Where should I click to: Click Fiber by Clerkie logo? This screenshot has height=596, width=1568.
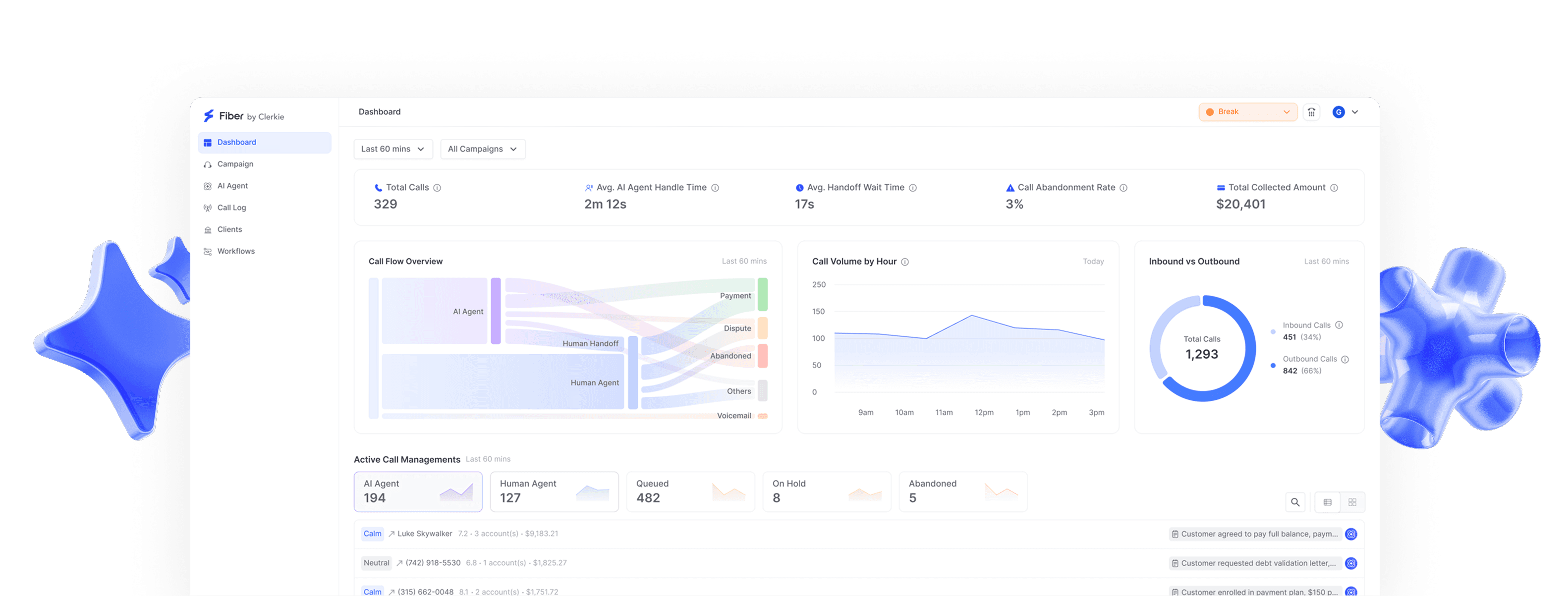pyautogui.click(x=244, y=115)
